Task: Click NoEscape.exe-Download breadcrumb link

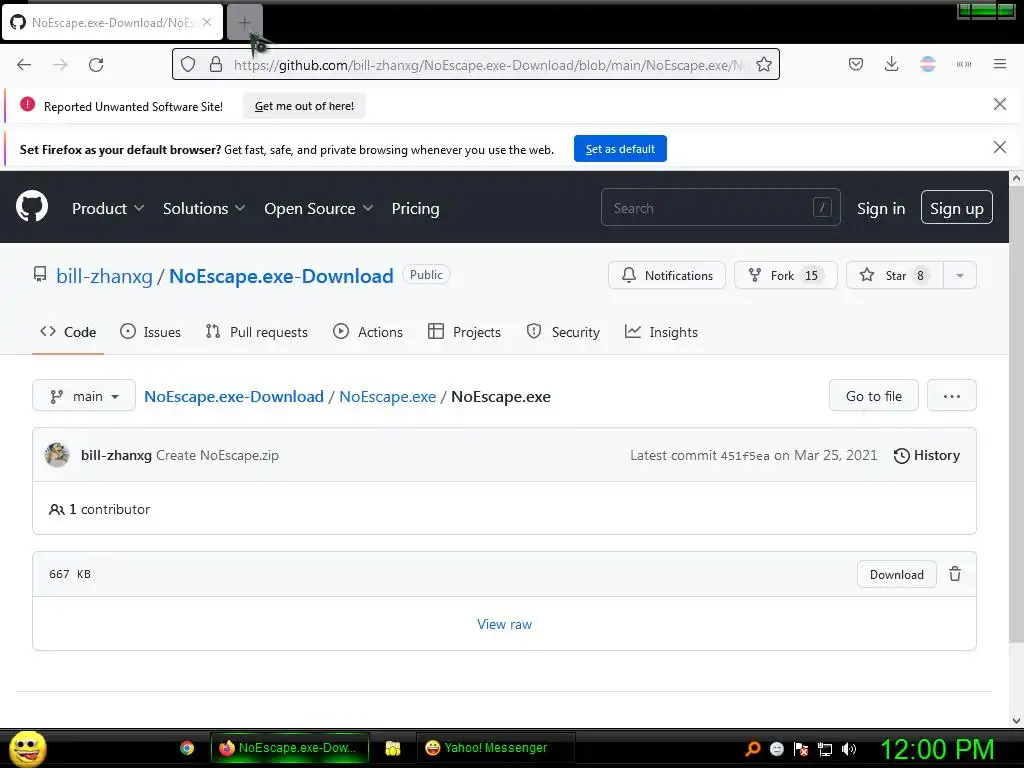Action: (x=234, y=396)
